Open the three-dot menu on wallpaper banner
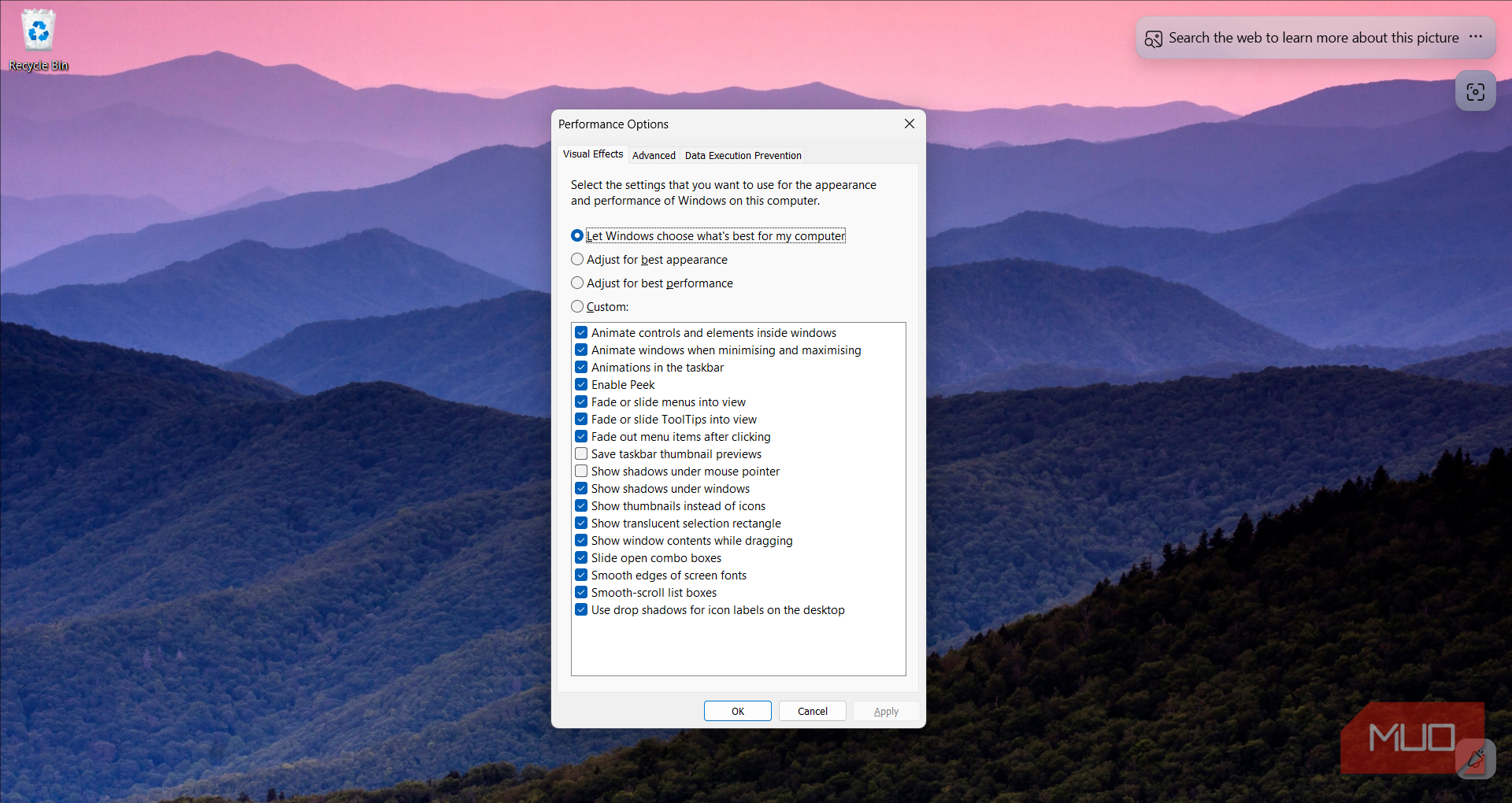The height and width of the screenshot is (803, 1512). (1476, 37)
